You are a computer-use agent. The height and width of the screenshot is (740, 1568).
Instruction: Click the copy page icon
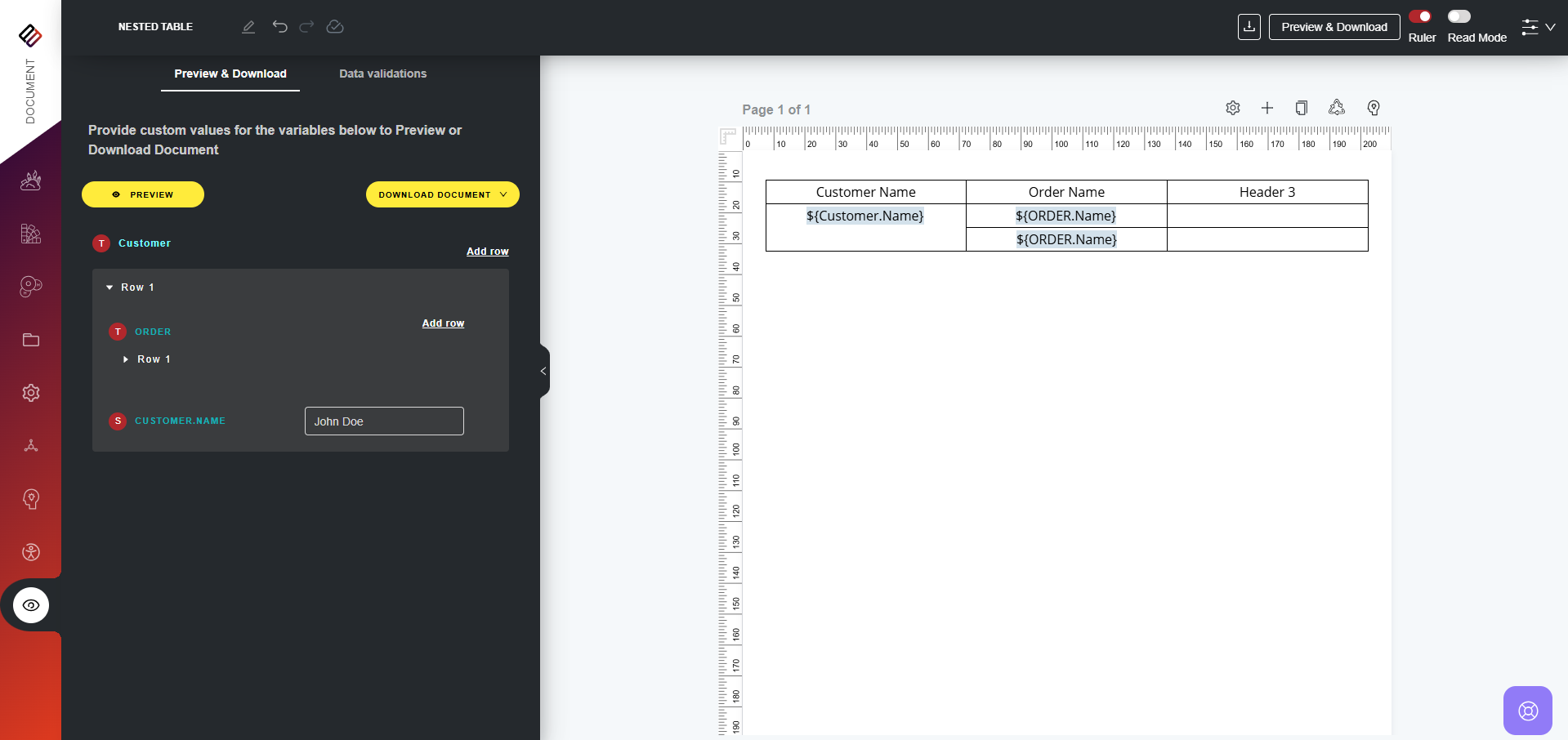click(1302, 108)
